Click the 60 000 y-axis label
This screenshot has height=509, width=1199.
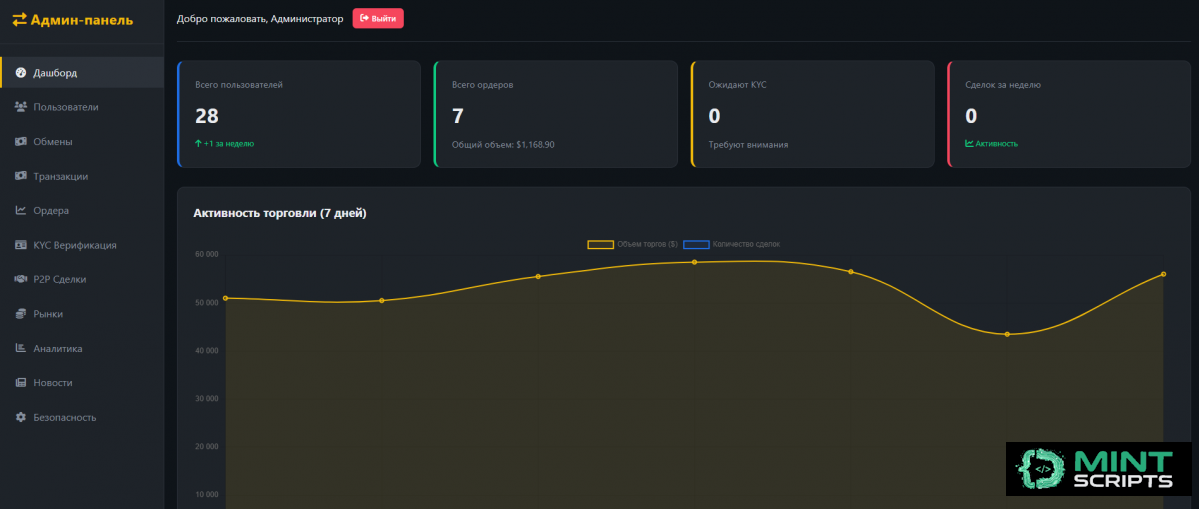click(206, 254)
